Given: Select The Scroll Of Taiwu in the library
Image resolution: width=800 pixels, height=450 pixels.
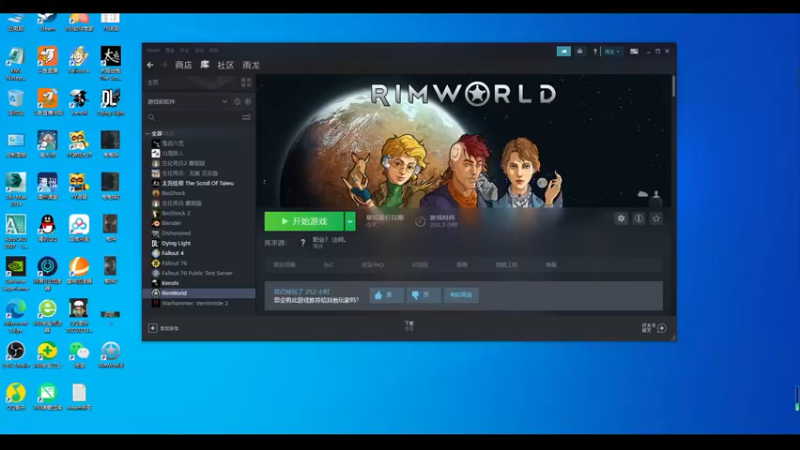Looking at the screenshot, I should (199, 183).
